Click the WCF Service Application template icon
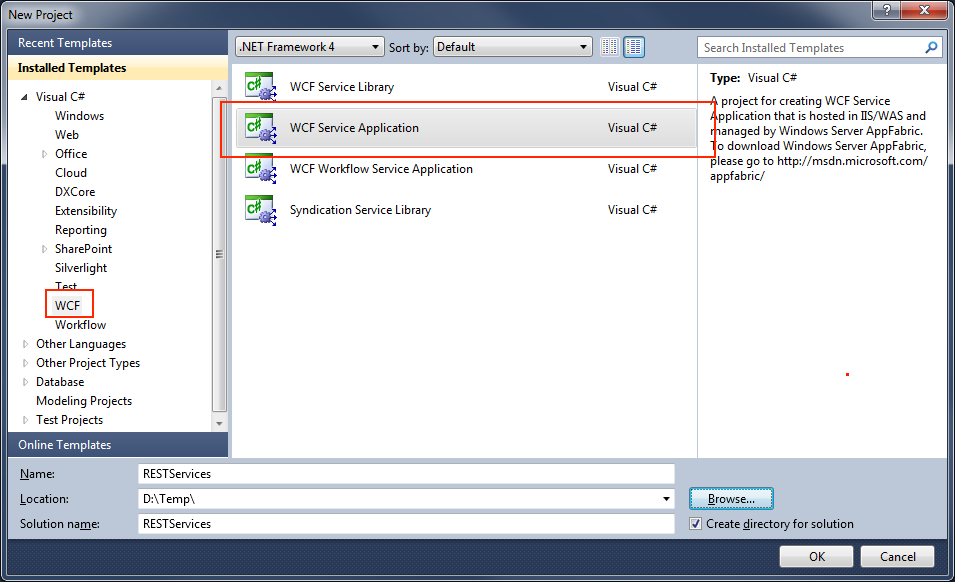Viewport: 955px width, 582px height. click(x=261, y=128)
